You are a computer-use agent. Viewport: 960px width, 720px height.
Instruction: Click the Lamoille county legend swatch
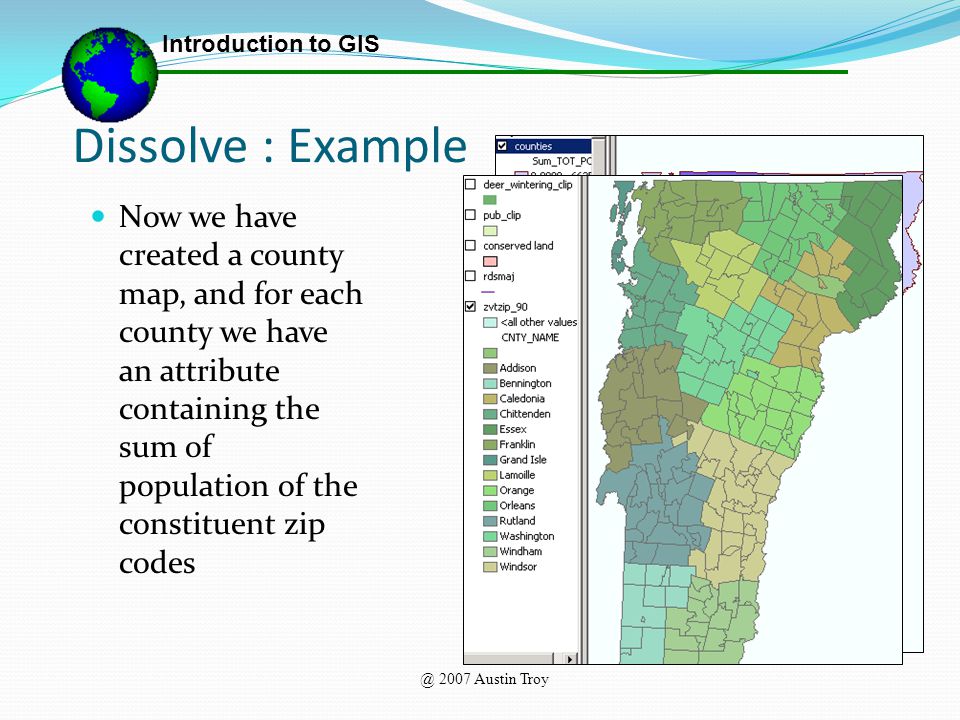(x=490, y=475)
